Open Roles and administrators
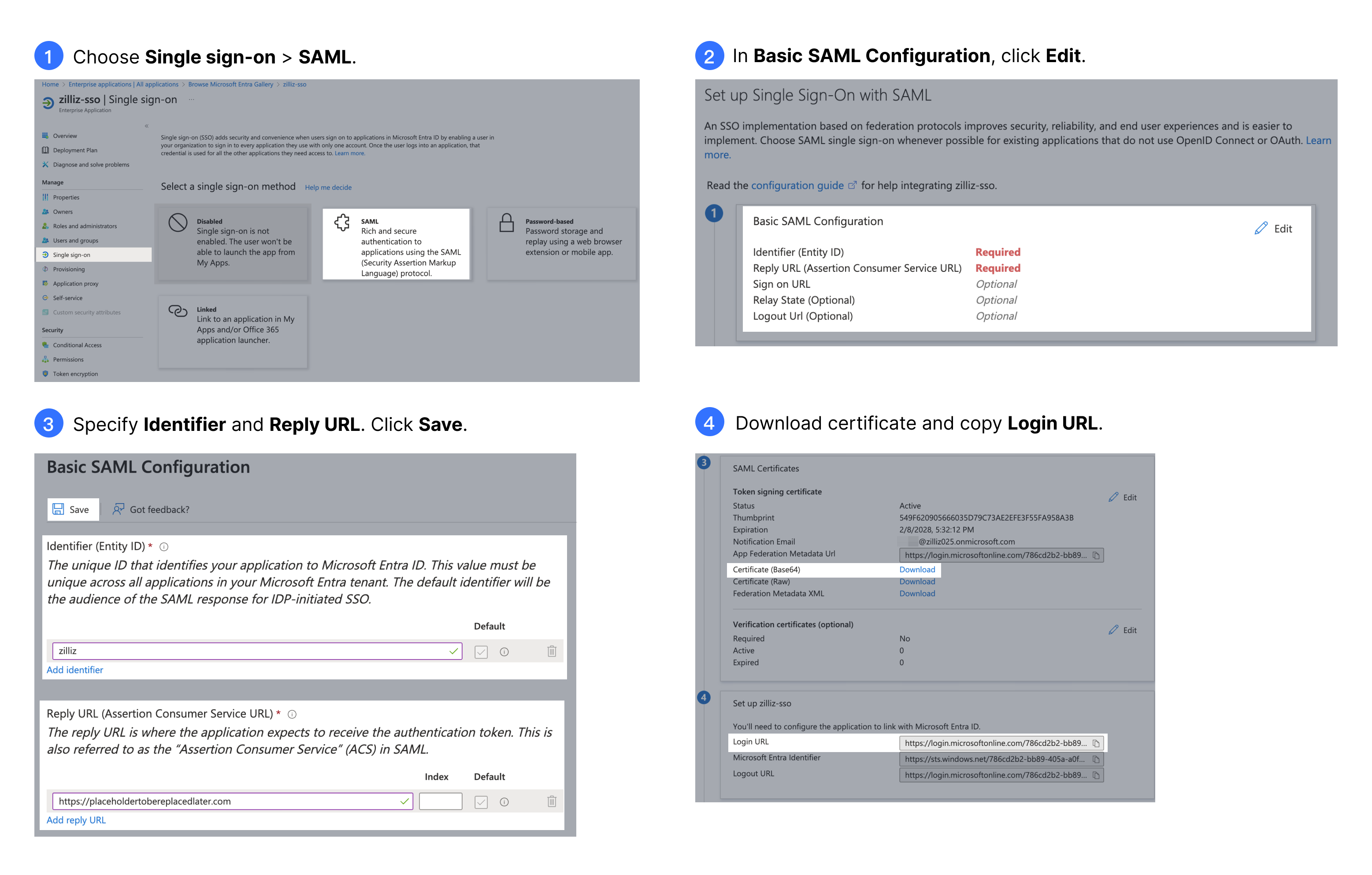This screenshot has width=1372, height=875. [84, 226]
